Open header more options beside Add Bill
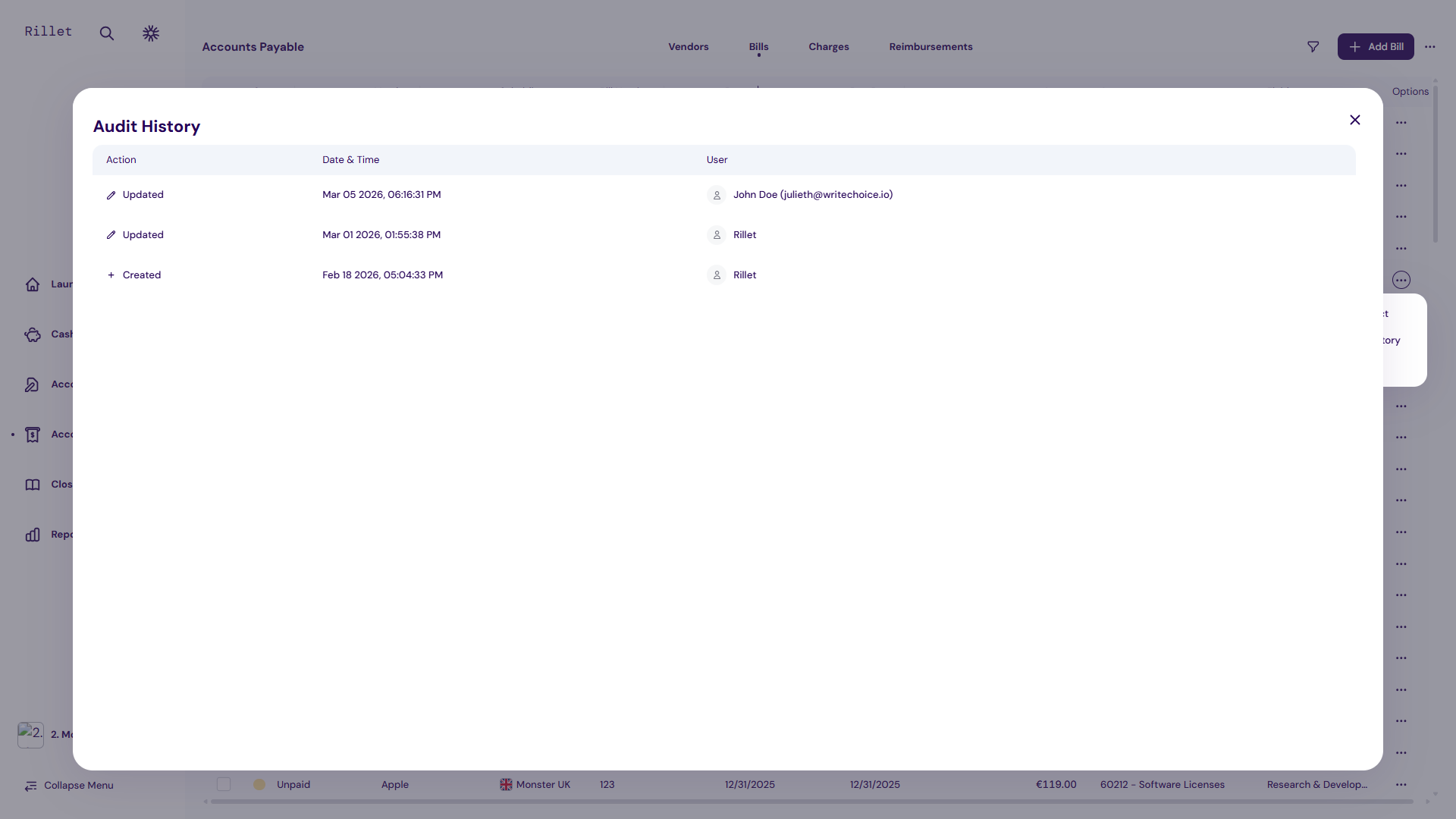1456x819 pixels. (1430, 47)
